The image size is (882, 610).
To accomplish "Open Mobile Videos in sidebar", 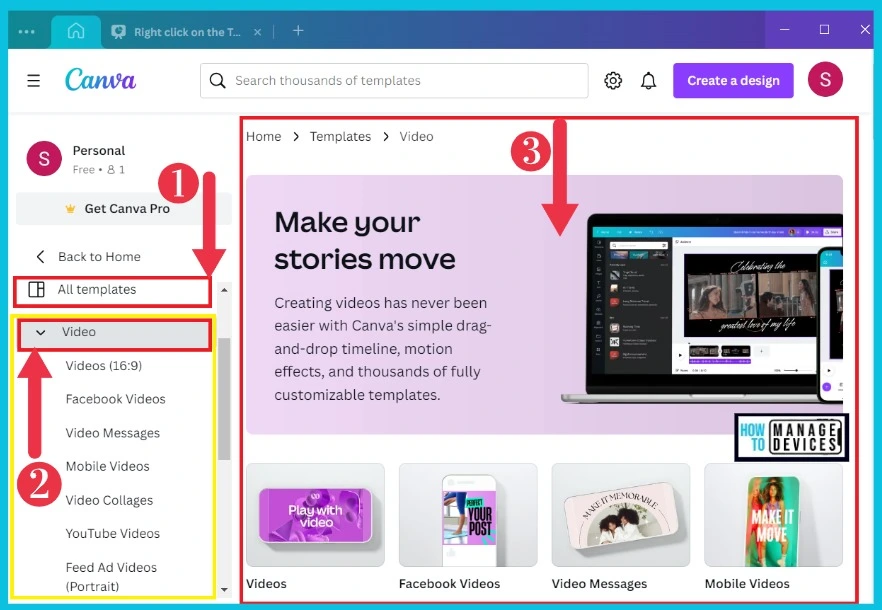I will [x=107, y=467].
